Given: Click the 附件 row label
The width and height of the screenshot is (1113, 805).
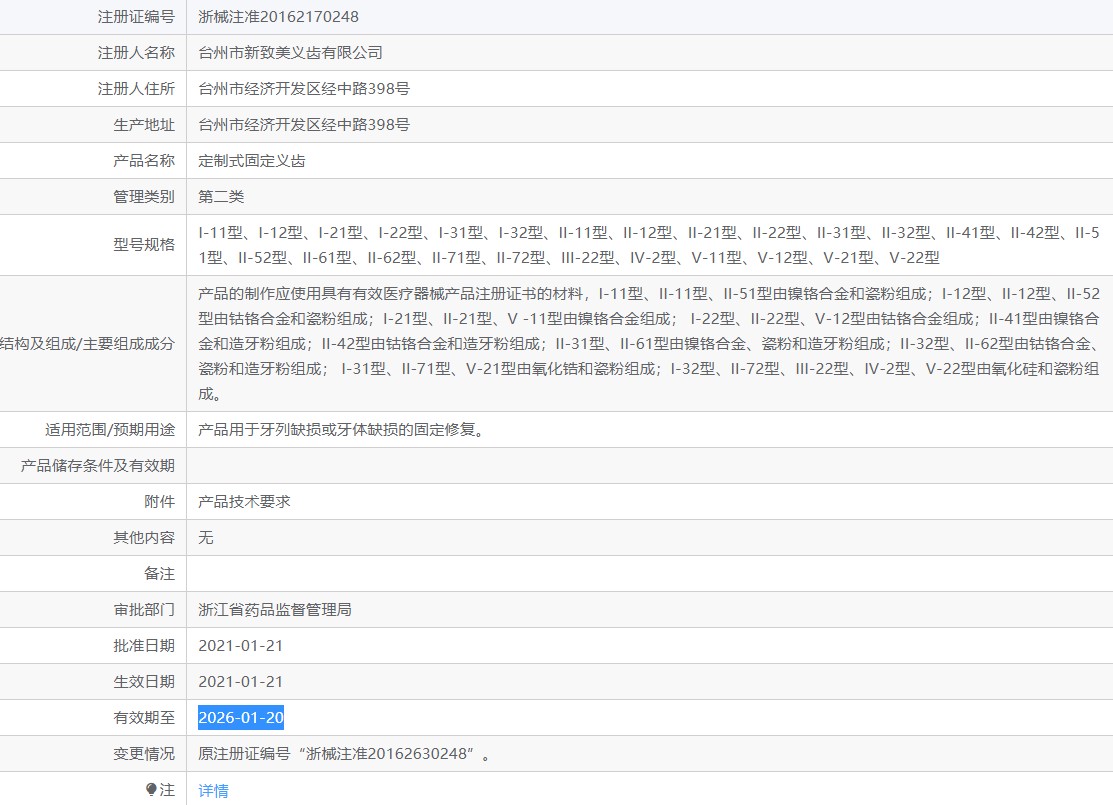Looking at the screenshot, I should click(x=160, y=502).
